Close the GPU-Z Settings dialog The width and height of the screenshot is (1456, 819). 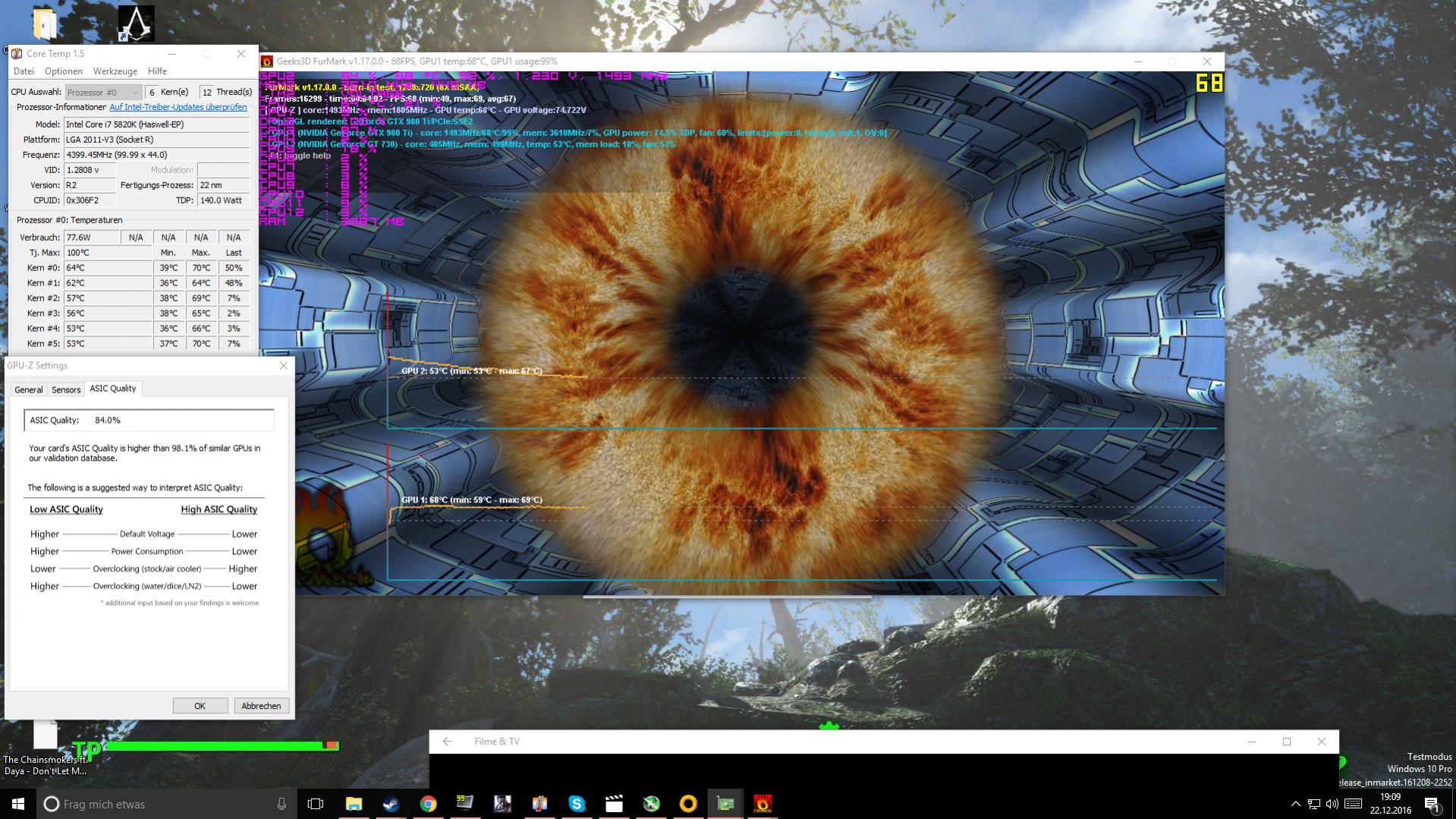point(284,366)
